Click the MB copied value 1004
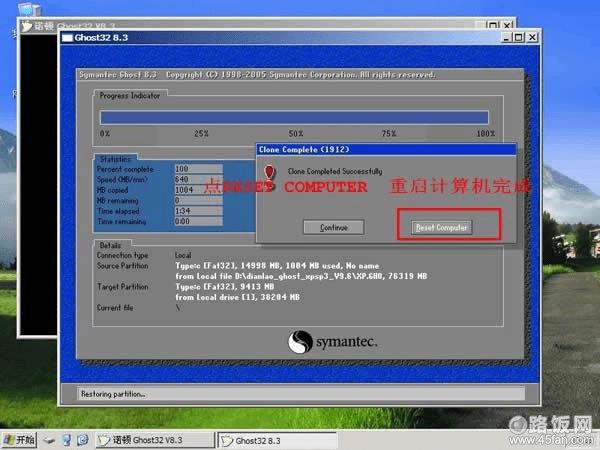 [199, 190]
